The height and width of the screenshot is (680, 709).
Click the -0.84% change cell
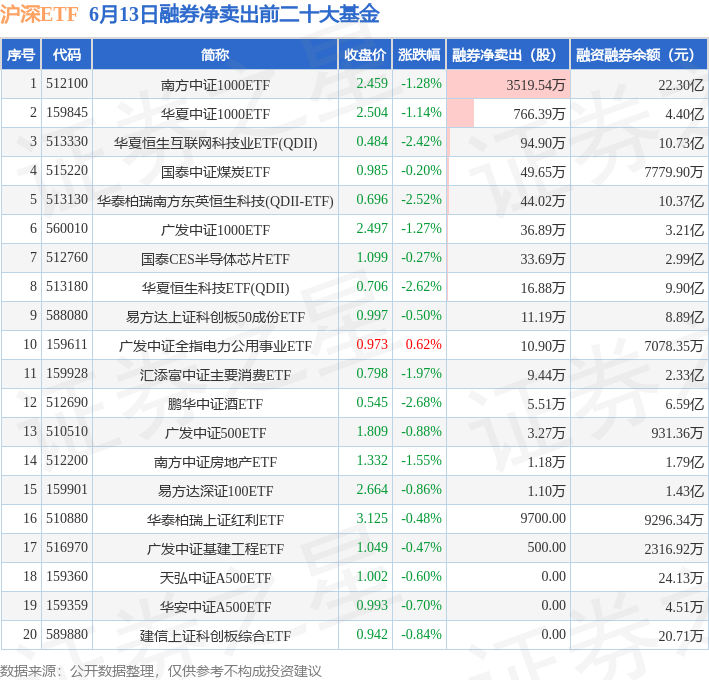[421, 633]
